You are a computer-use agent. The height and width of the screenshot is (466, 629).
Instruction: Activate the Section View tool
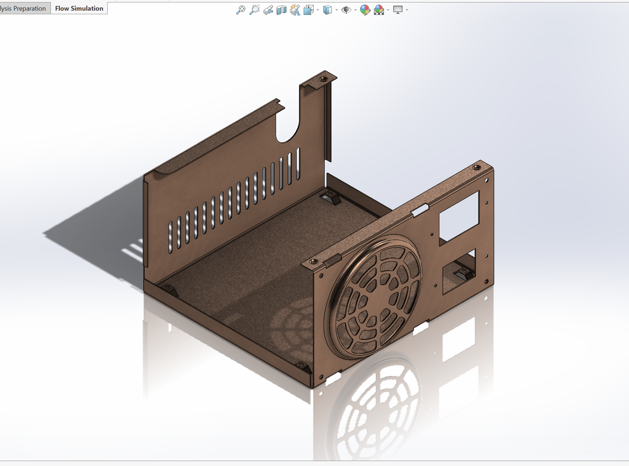(x=281, y=10)
